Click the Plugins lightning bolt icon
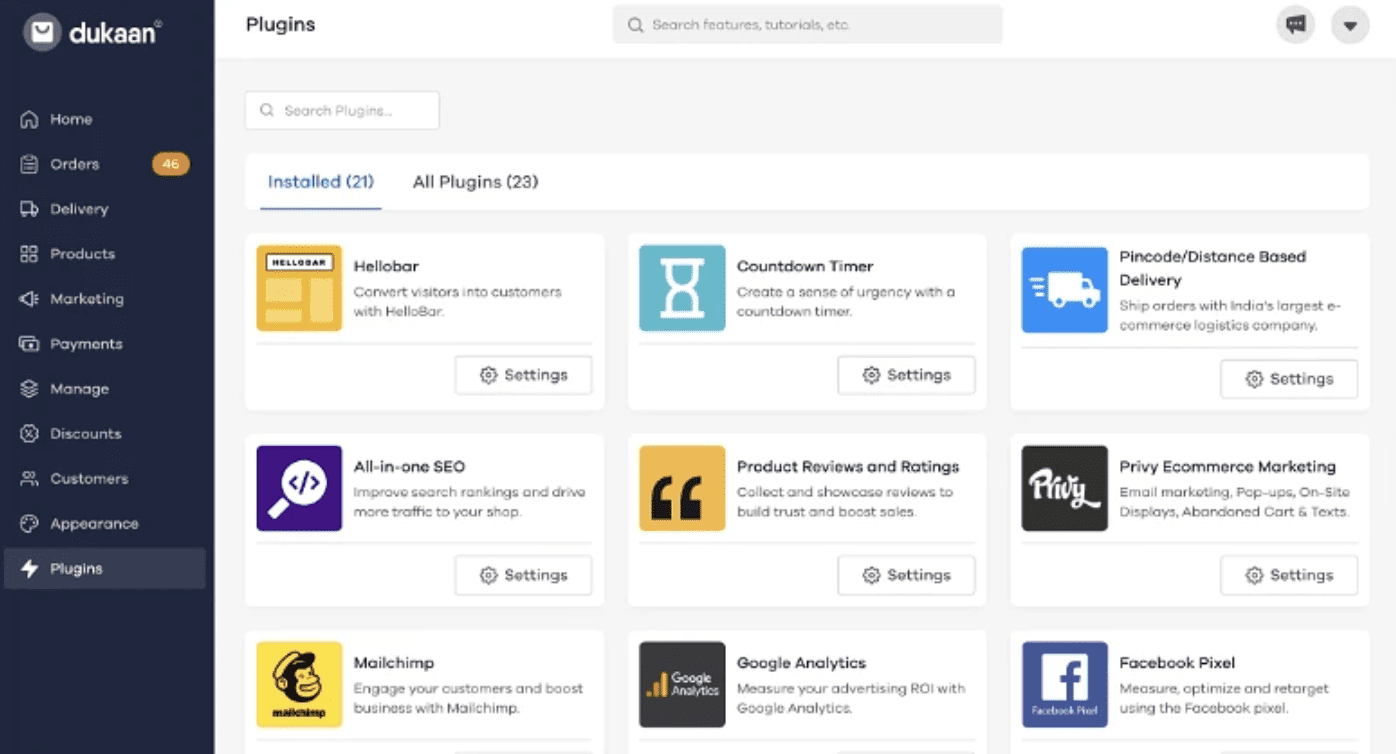The width and height of the screenshot is (1396, 754). coord(29,569)
